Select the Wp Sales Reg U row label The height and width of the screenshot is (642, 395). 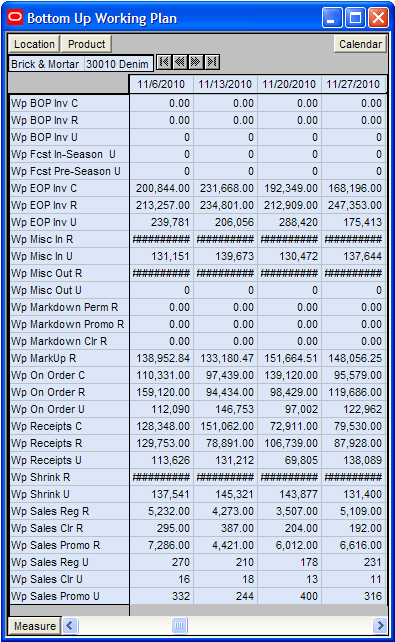pyautogui.click(x=69, y=562)
